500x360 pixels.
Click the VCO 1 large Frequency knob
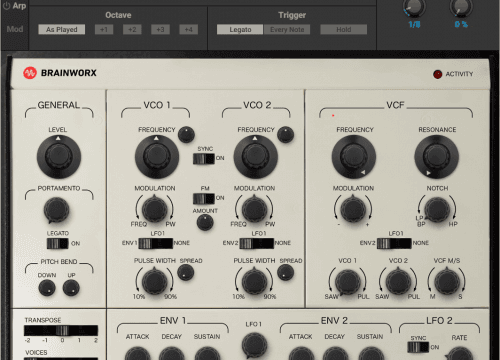pos(157,157)
